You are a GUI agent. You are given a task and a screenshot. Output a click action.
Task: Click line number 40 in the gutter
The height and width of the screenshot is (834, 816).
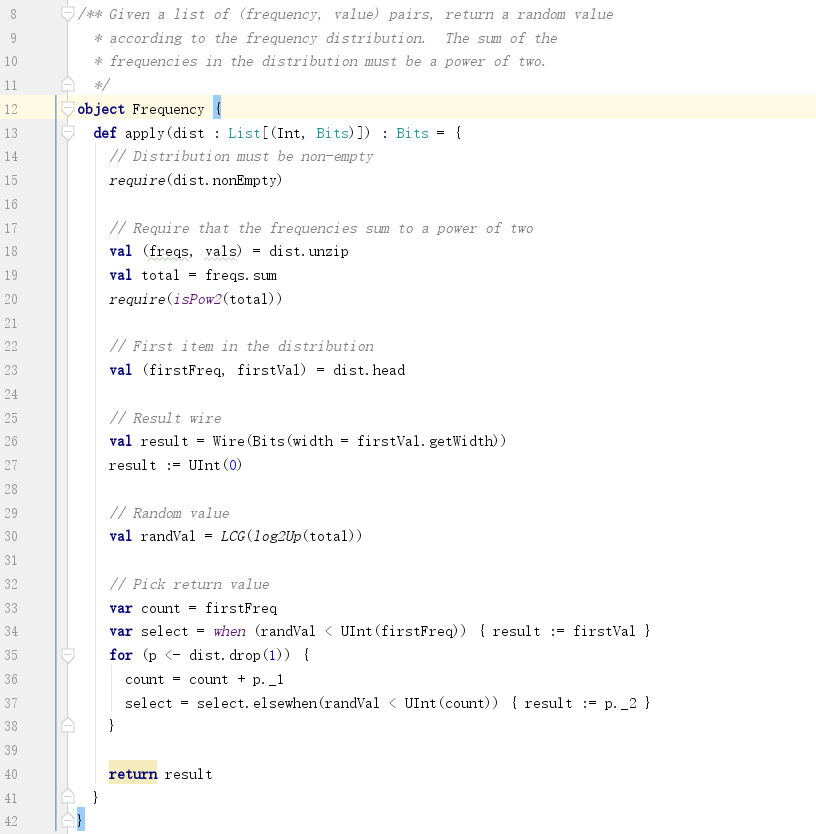point(11,774)
